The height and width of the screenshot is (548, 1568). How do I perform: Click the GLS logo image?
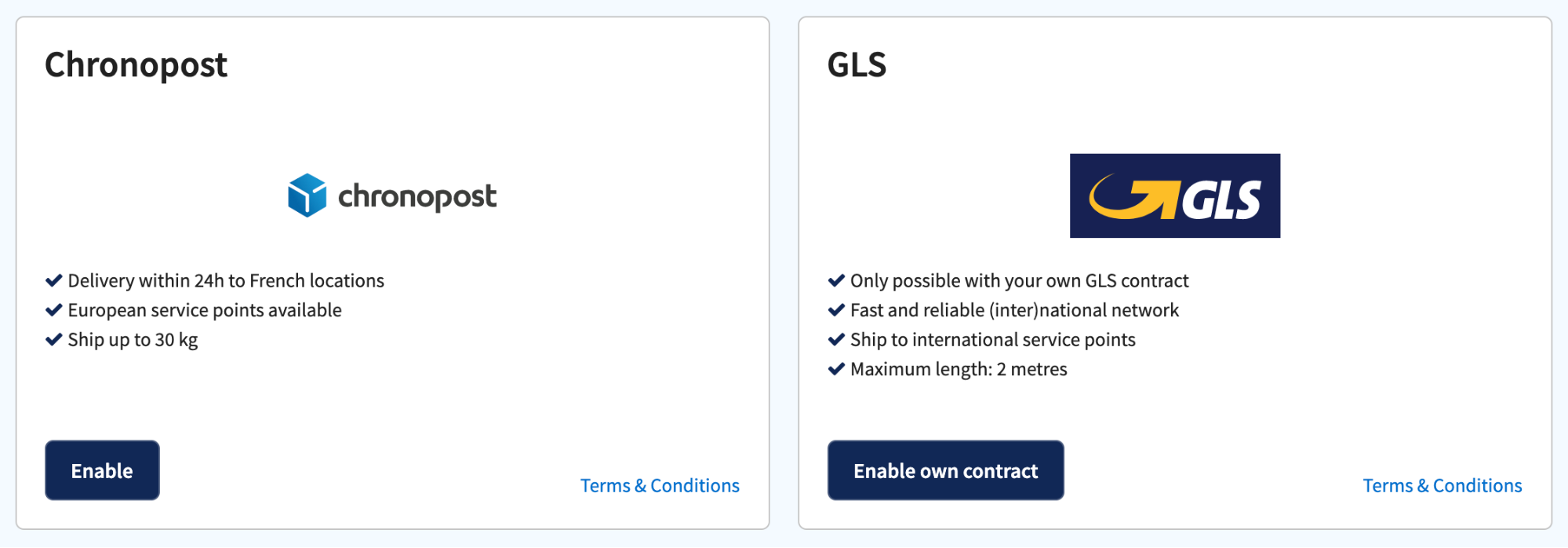[1174, 195]
